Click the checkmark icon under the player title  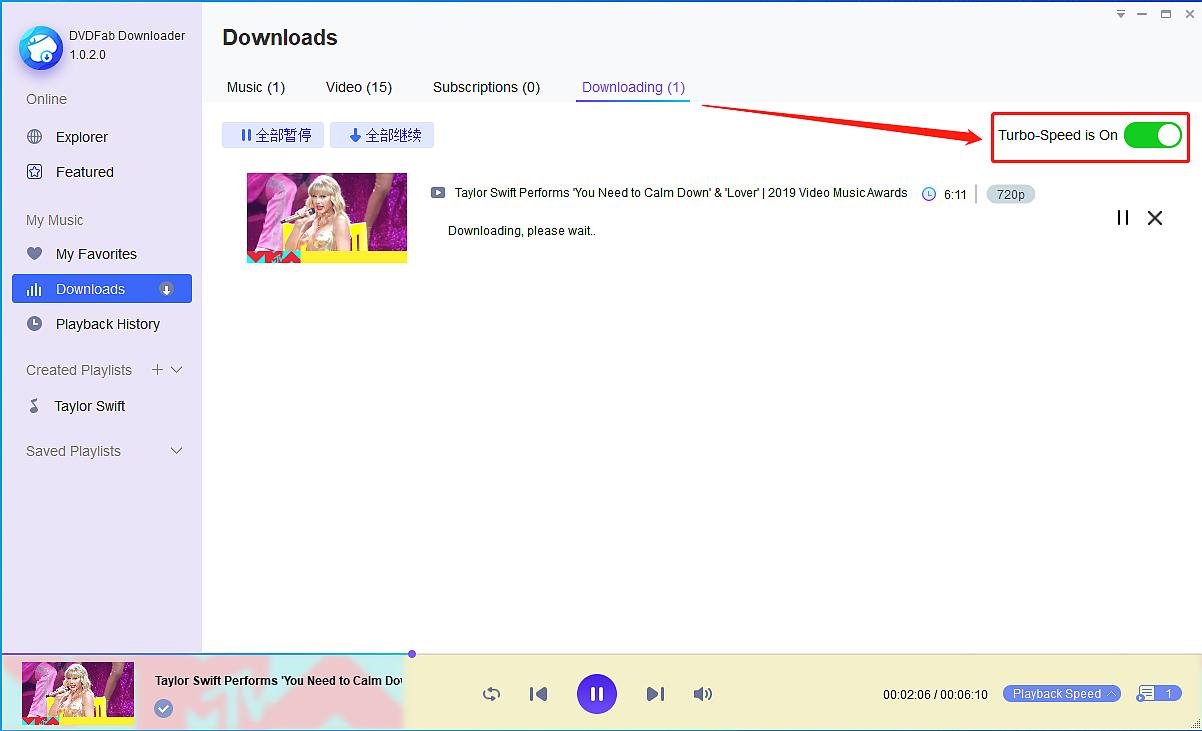[x=164, y=709]
